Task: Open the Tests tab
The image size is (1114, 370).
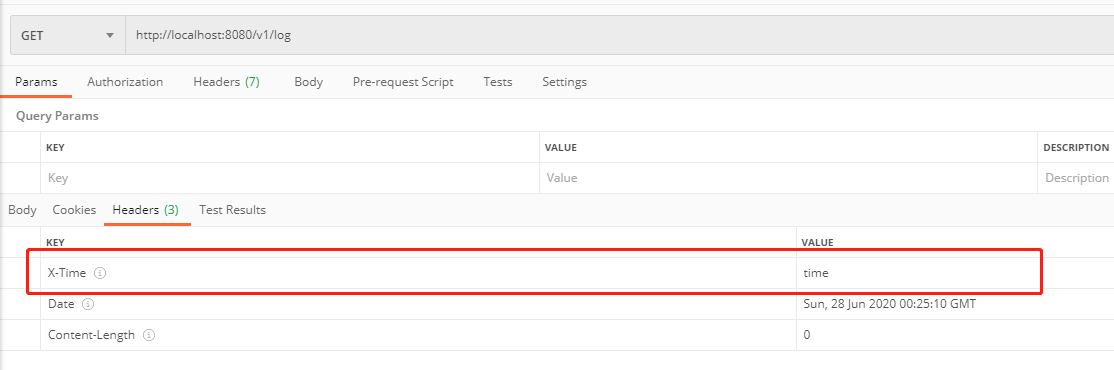Action: (497, 82)
